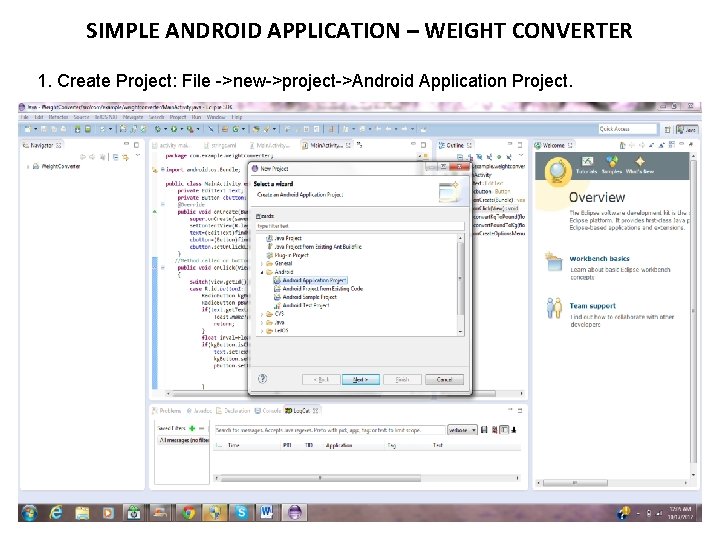Switch to the activity_main editor tab
The image size is (720, 540).
point(171,145)
